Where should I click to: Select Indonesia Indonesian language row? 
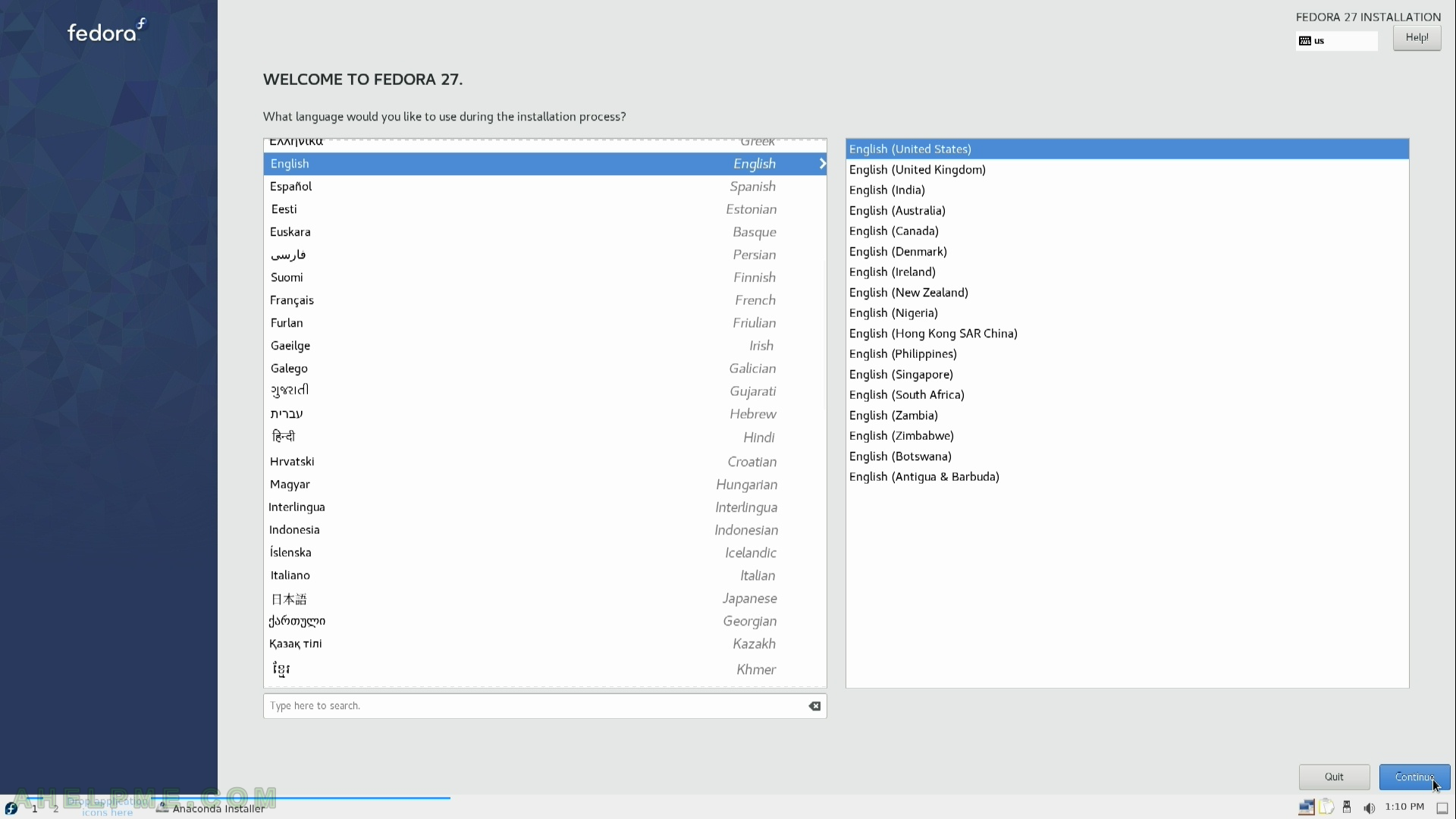pyautogui.click(x=544, y=530)
